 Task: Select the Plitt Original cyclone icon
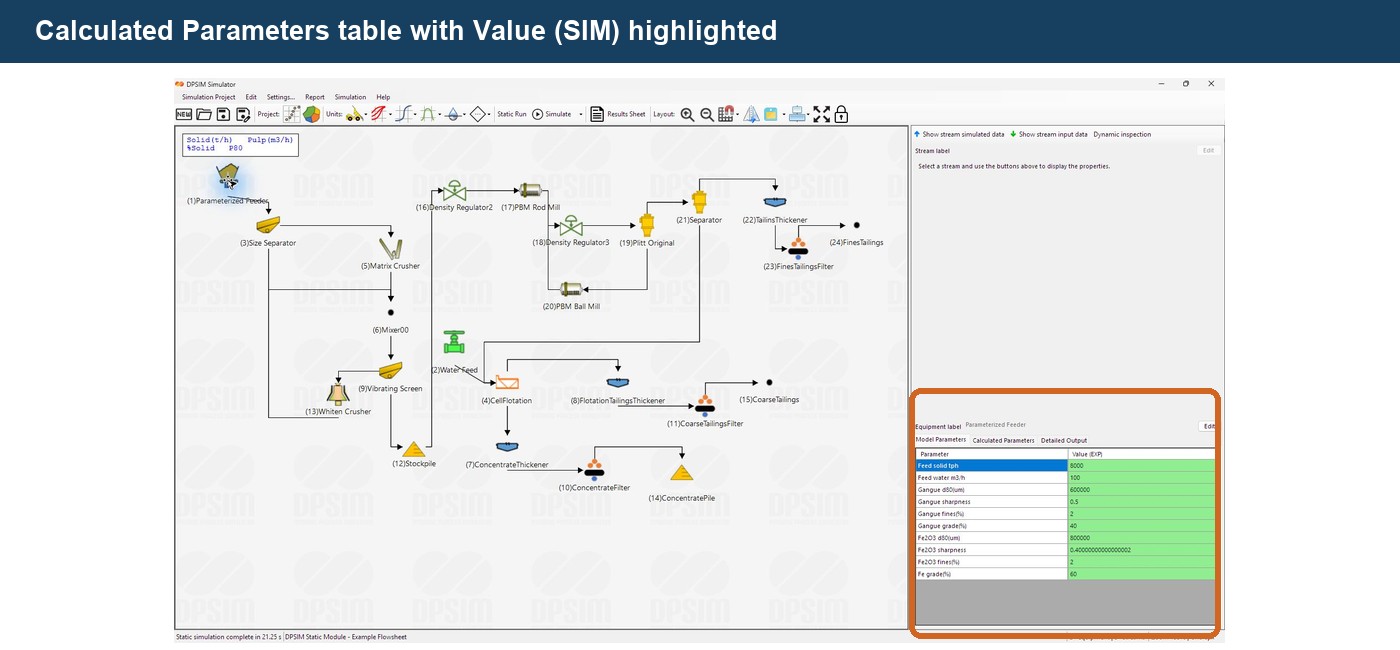pyautogui.click(x=647, y=224)
